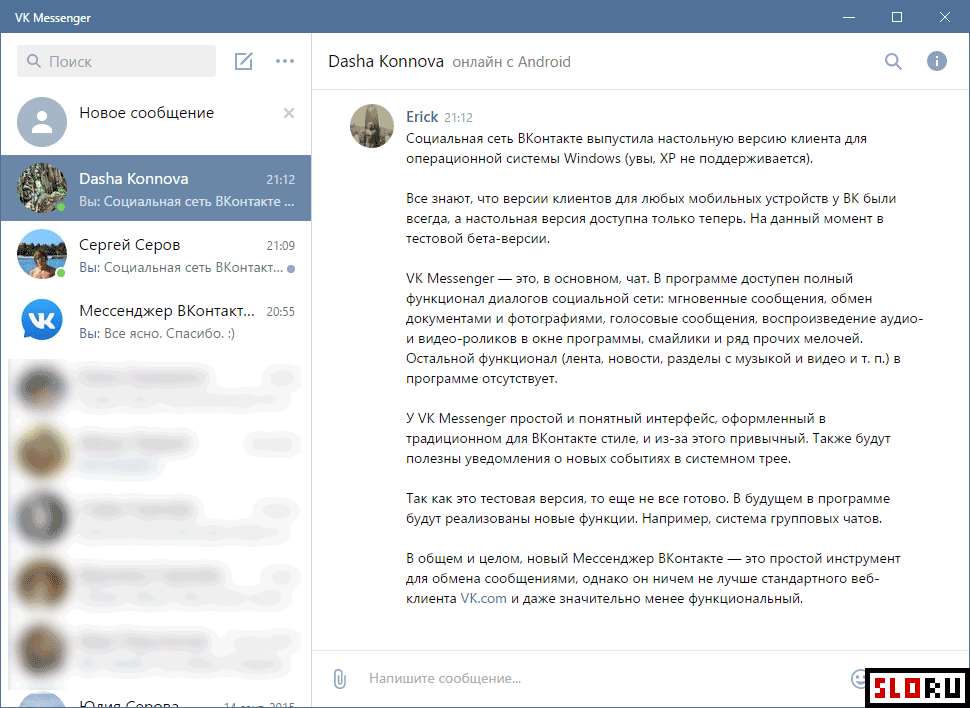This screenshot has height=708, width=970.
Task: Close the Новое сообщение entry
Action: tap(288, 113)
